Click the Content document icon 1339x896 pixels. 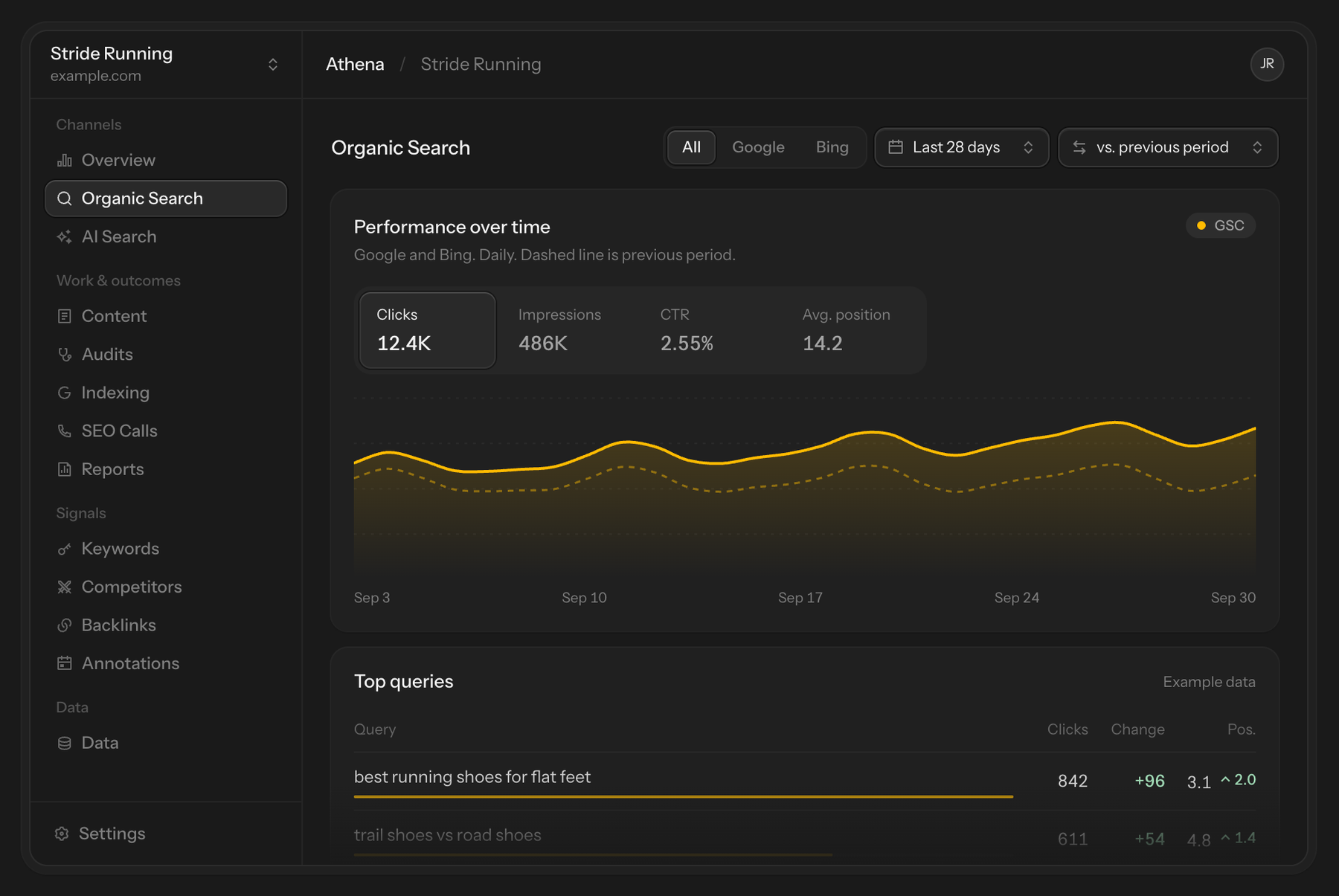[65, 316]
